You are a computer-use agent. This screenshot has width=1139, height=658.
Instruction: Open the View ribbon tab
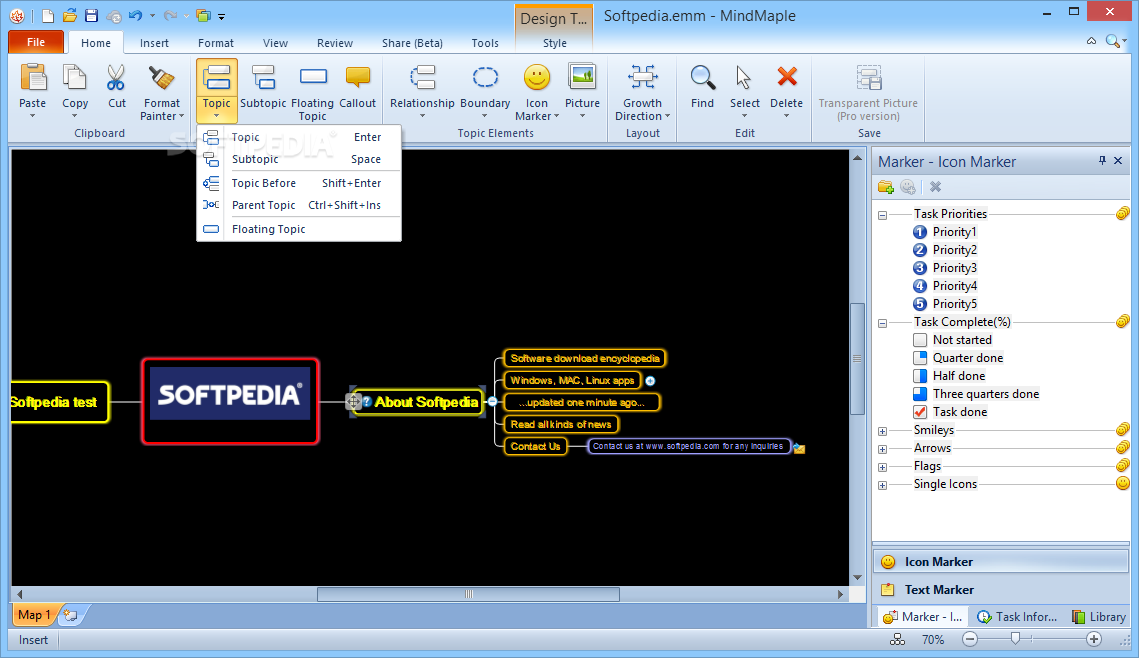pos(275,43)
